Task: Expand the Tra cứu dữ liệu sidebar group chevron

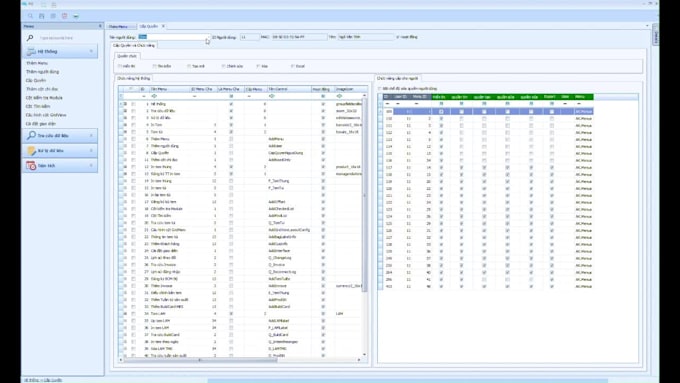Action: [91, 136]
